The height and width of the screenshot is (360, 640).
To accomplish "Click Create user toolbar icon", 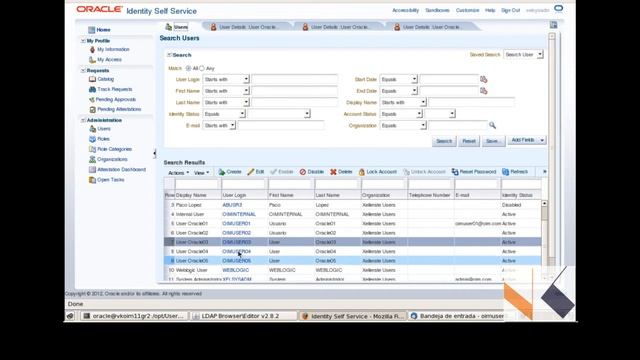I will pos(222,172).
